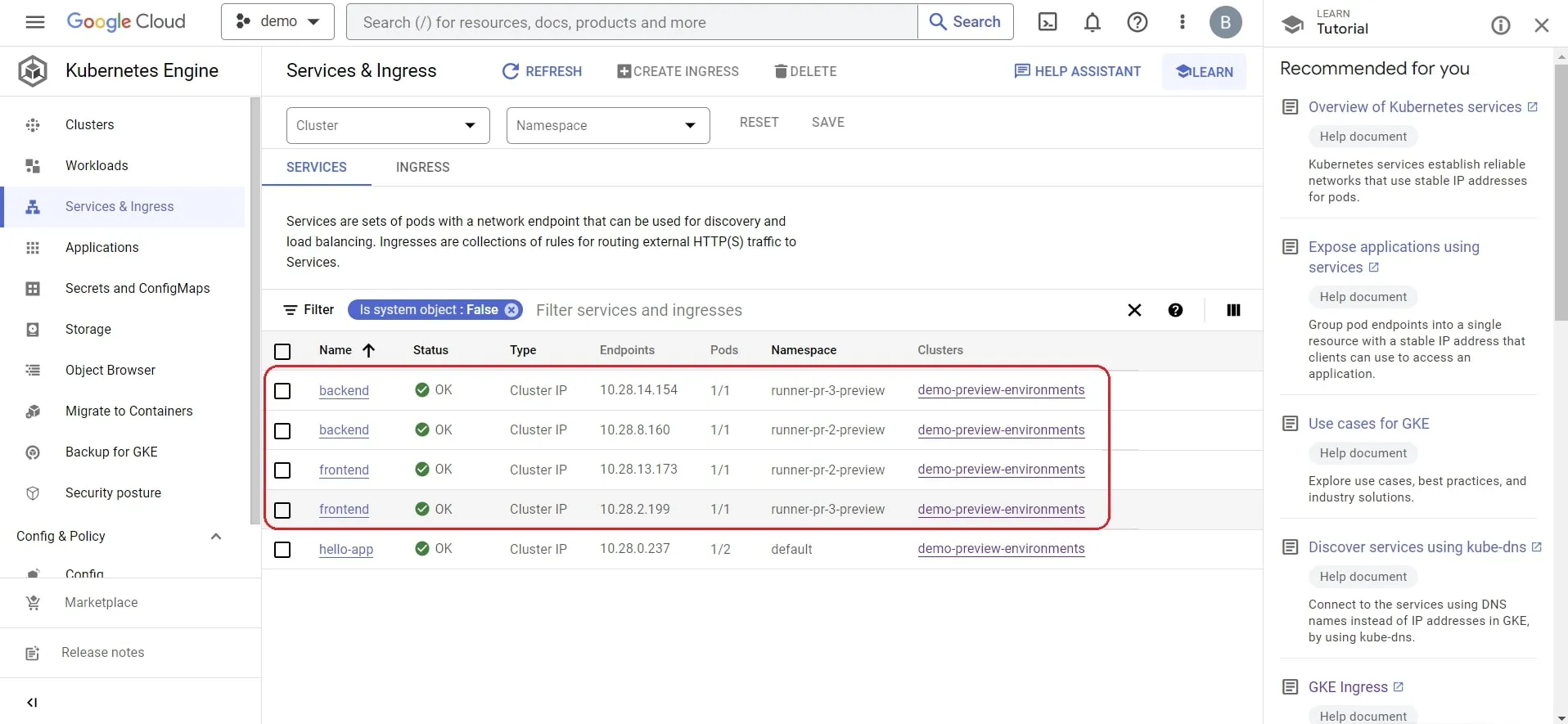The height and width of the screenshot is (724, 1568).
Task: Open the demo project selector dropdown
Action: pyautogui.click(x=277, y=22)
